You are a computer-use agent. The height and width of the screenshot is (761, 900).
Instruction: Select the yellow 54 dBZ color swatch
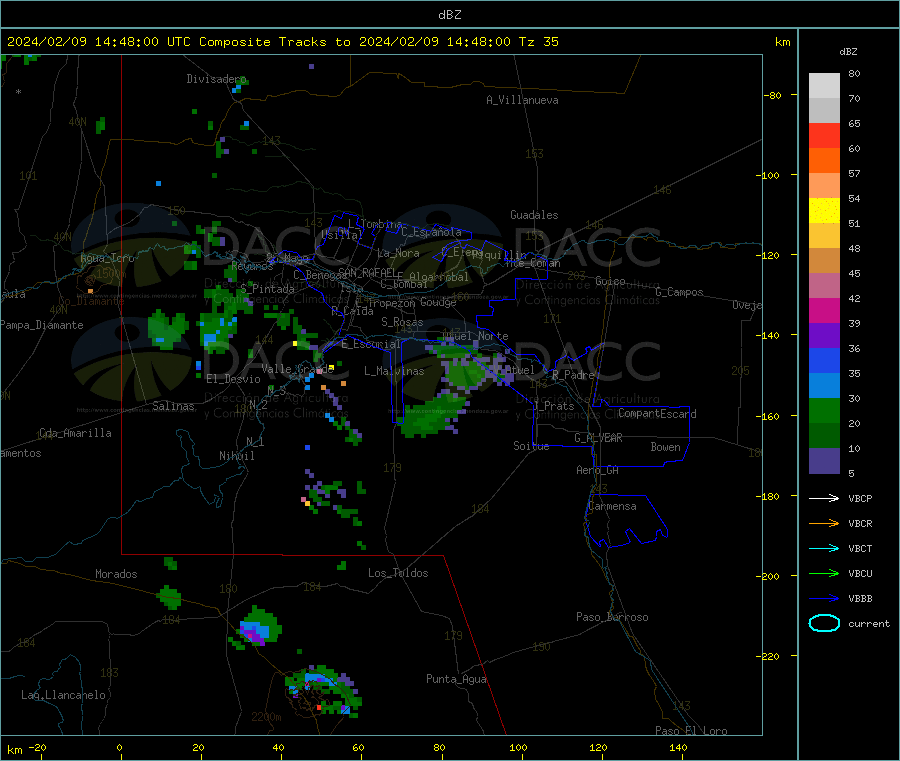click(x=824, y=211)
